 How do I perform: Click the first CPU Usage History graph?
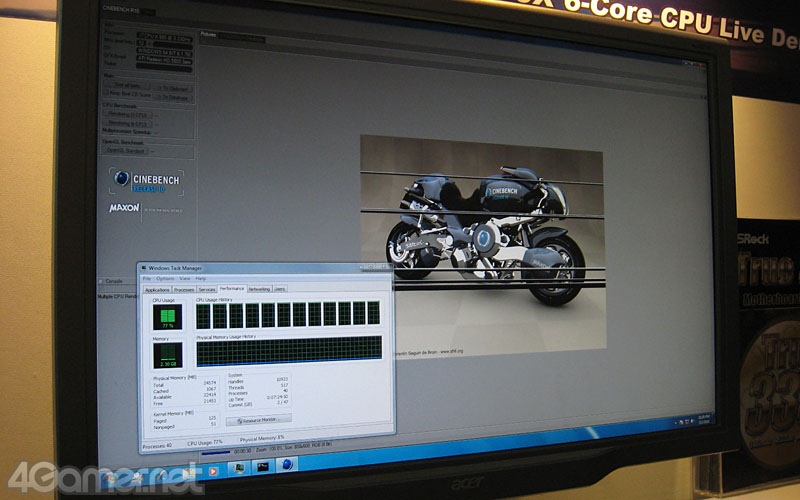pyautogui.click(x=203, y=316)
